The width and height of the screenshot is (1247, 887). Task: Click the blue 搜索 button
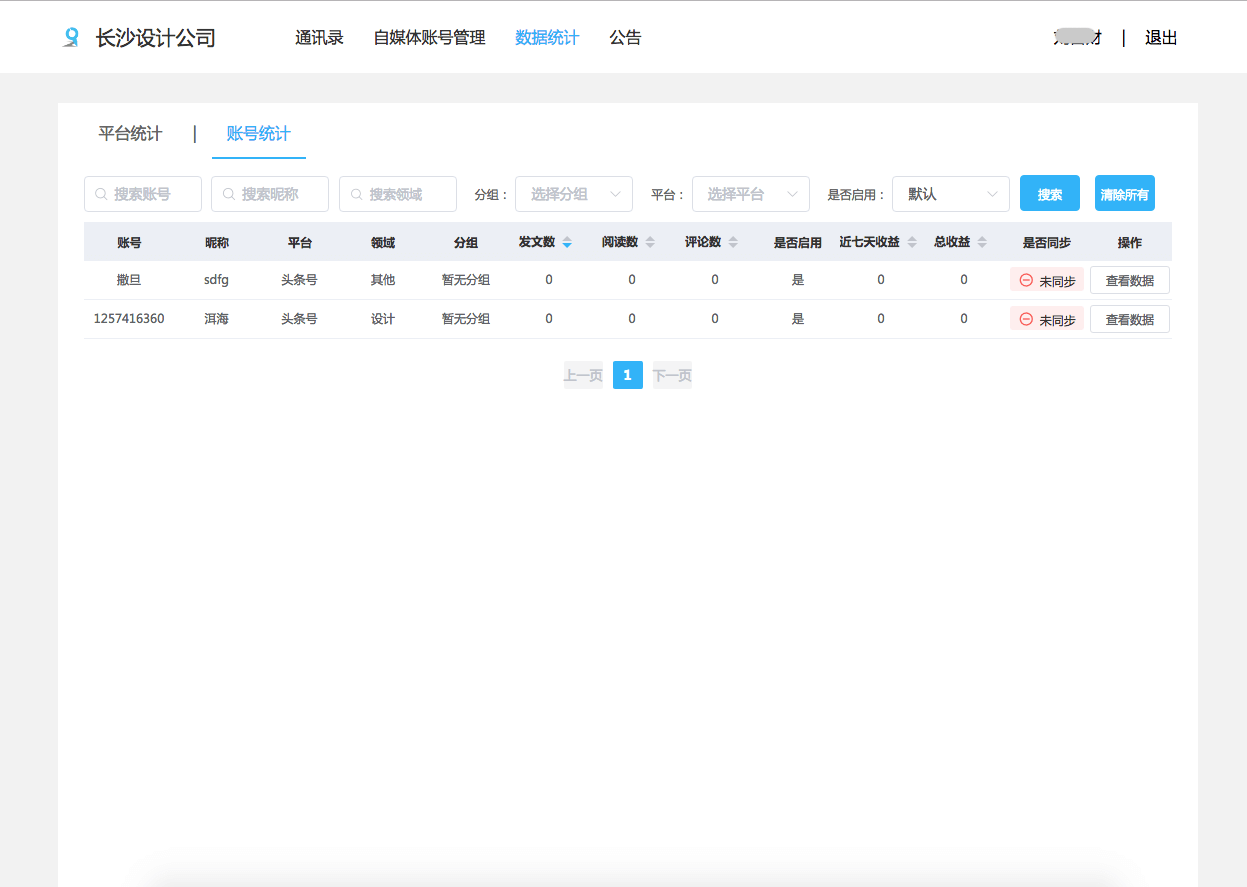pyautogui.click(x=1049, y=193)
